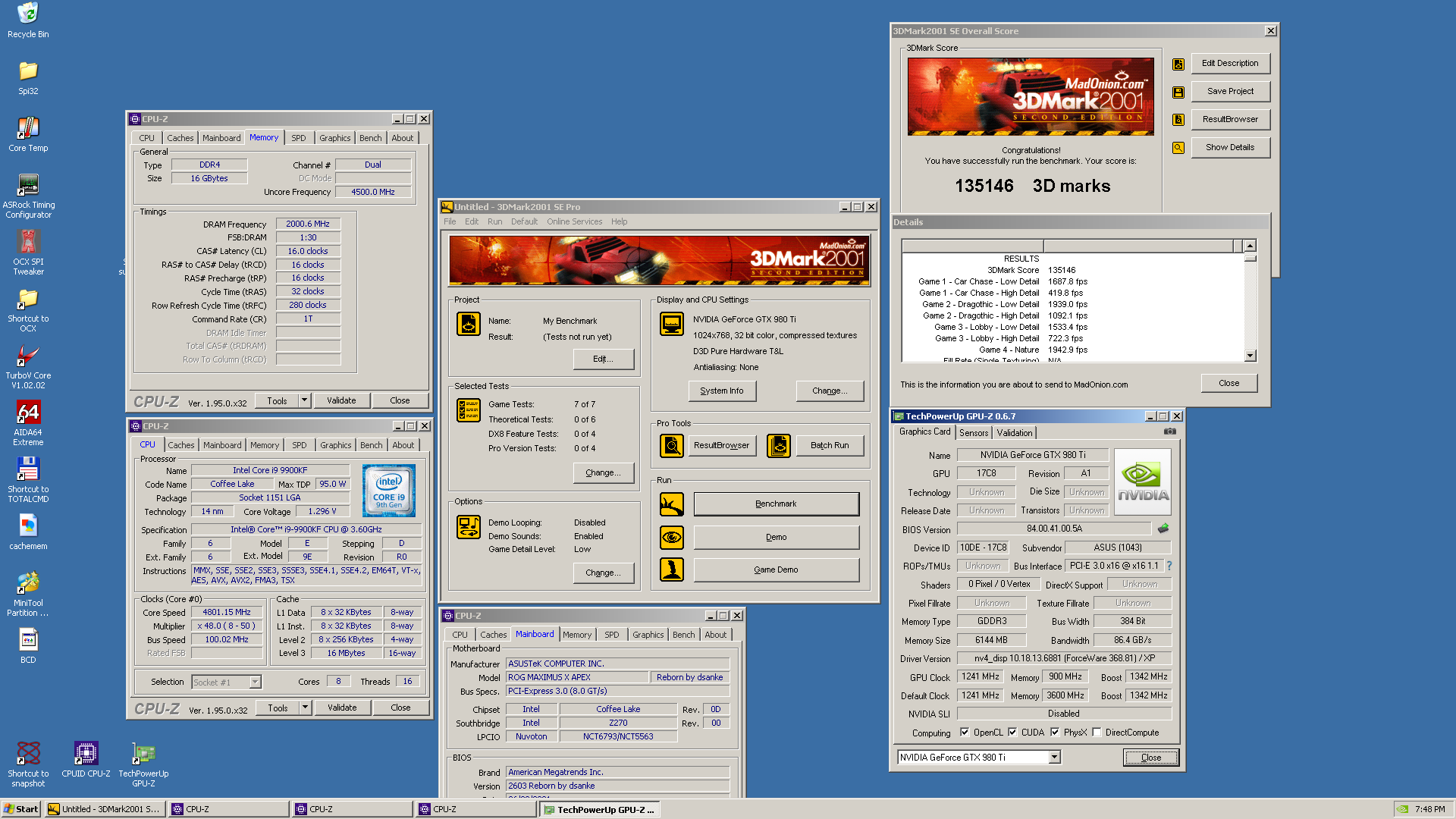This screenshot has width=1456, height=819.
Task: Toggle the PhysX checkbox in GPU-Z
Action: (x=1055, y=733)
